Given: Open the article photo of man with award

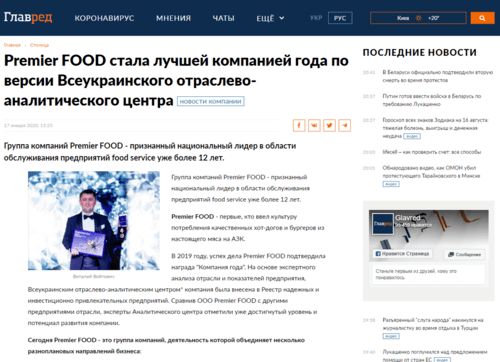Looking at the screenshot, I should [94, 220].
